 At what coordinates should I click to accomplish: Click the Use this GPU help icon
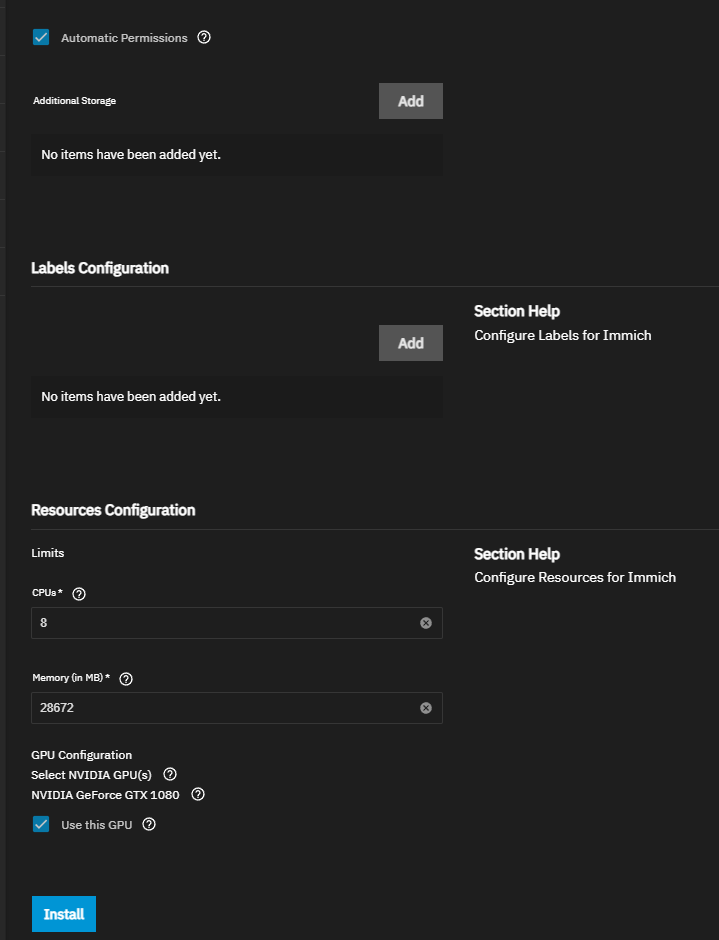tap(148, 824)
